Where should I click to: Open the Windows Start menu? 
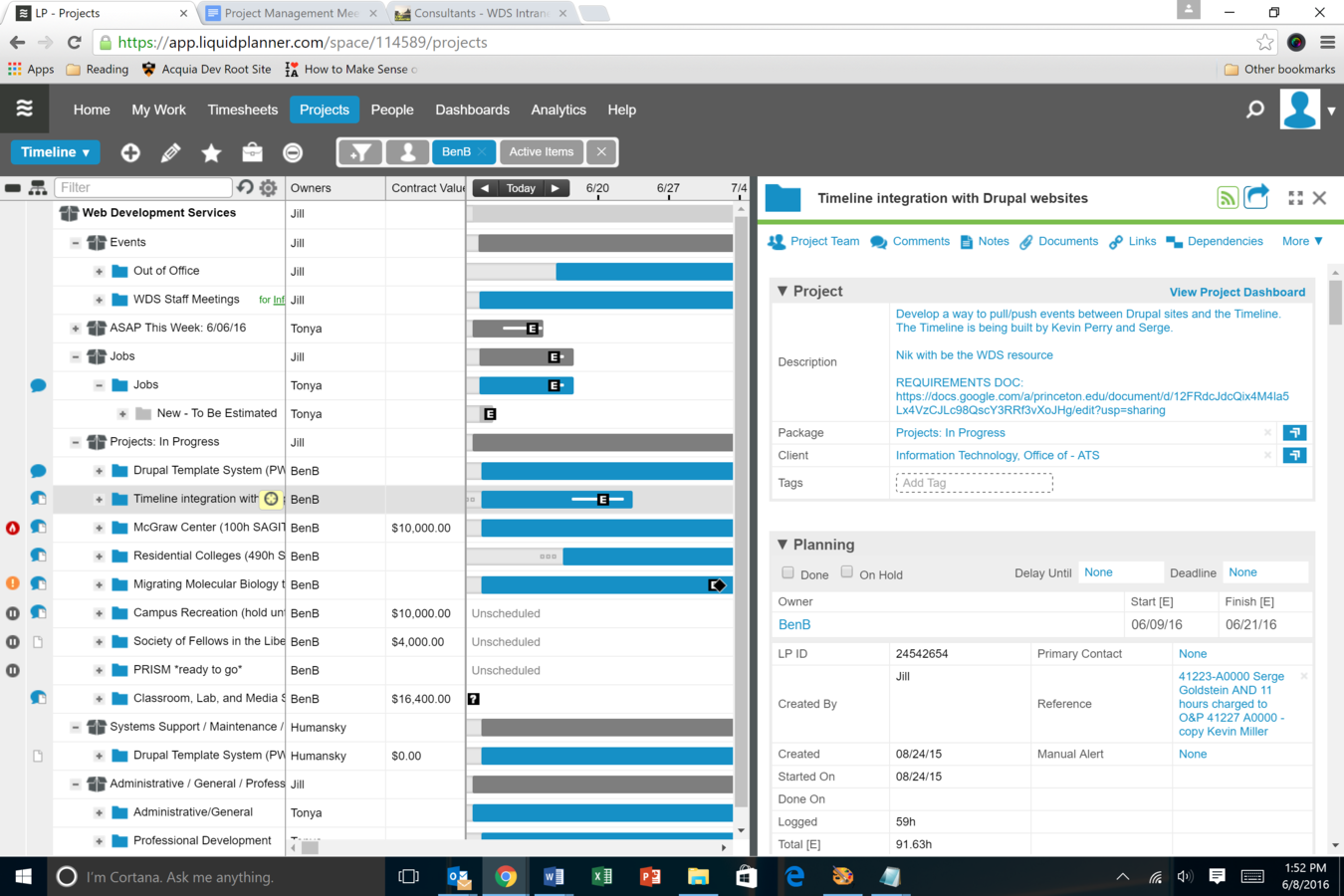pos(23,876)
